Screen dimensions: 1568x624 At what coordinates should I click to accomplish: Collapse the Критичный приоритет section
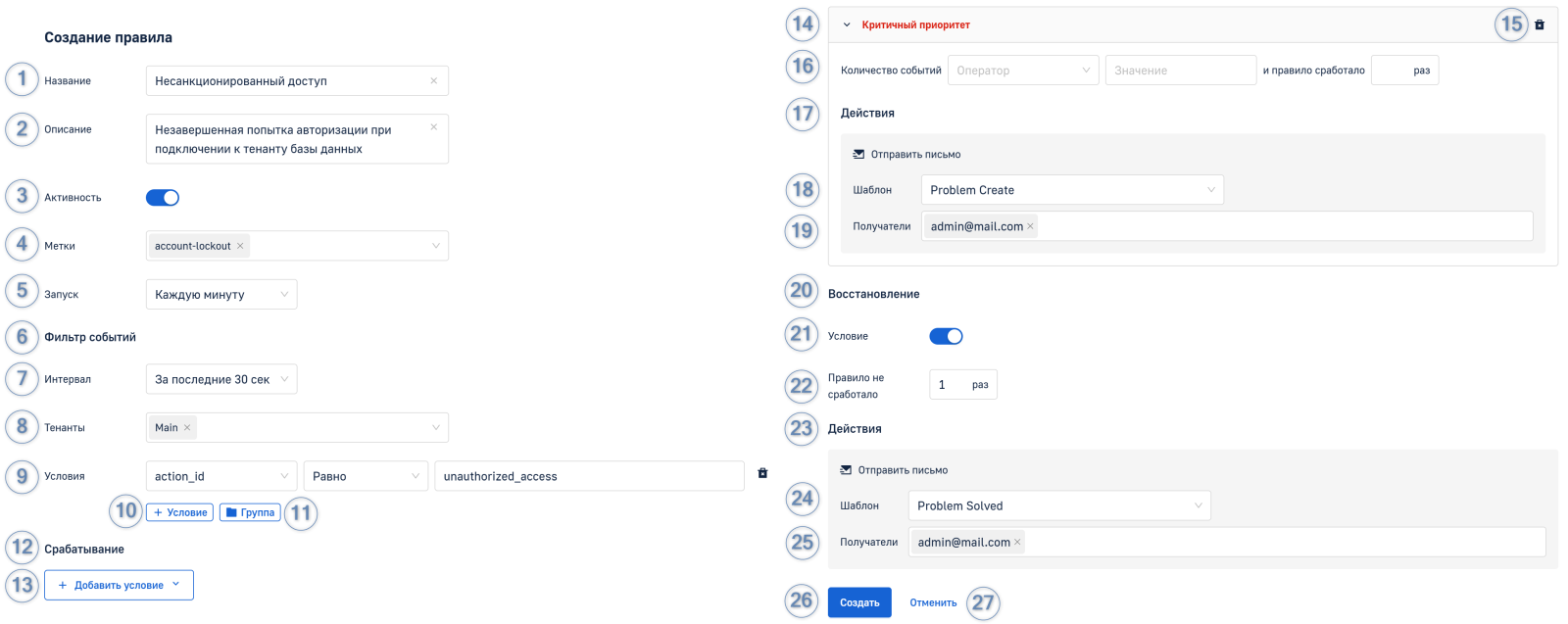coord(847,25)
